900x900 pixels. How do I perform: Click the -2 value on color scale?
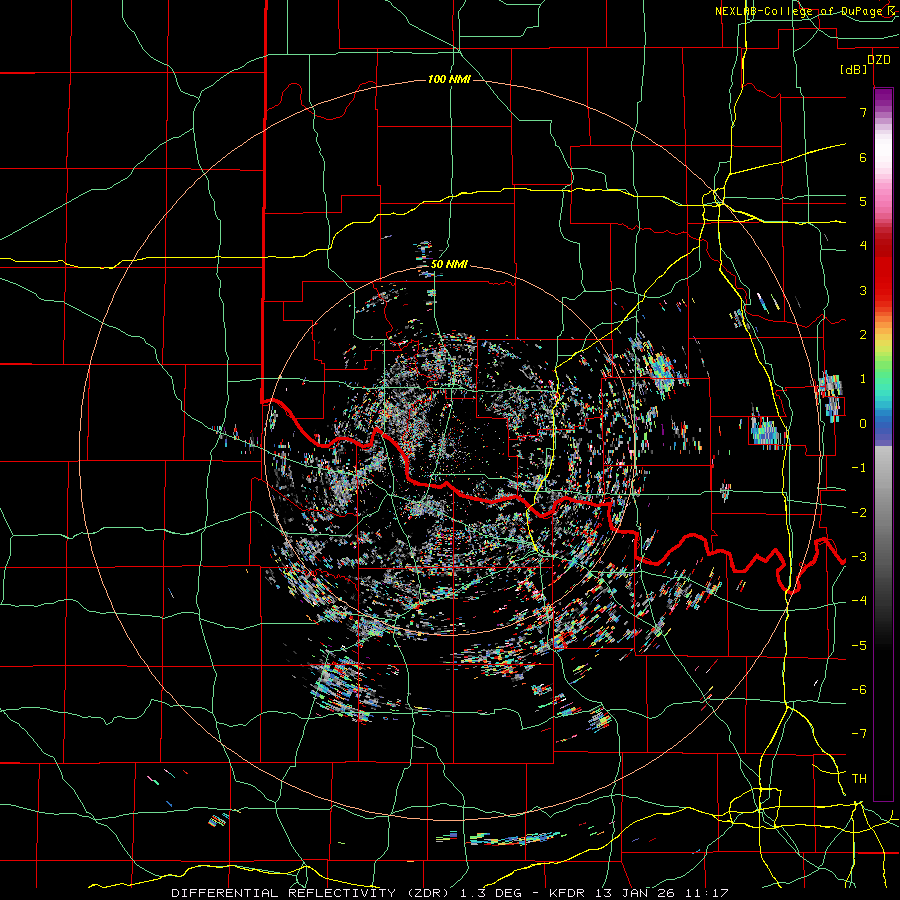(859, 512)
